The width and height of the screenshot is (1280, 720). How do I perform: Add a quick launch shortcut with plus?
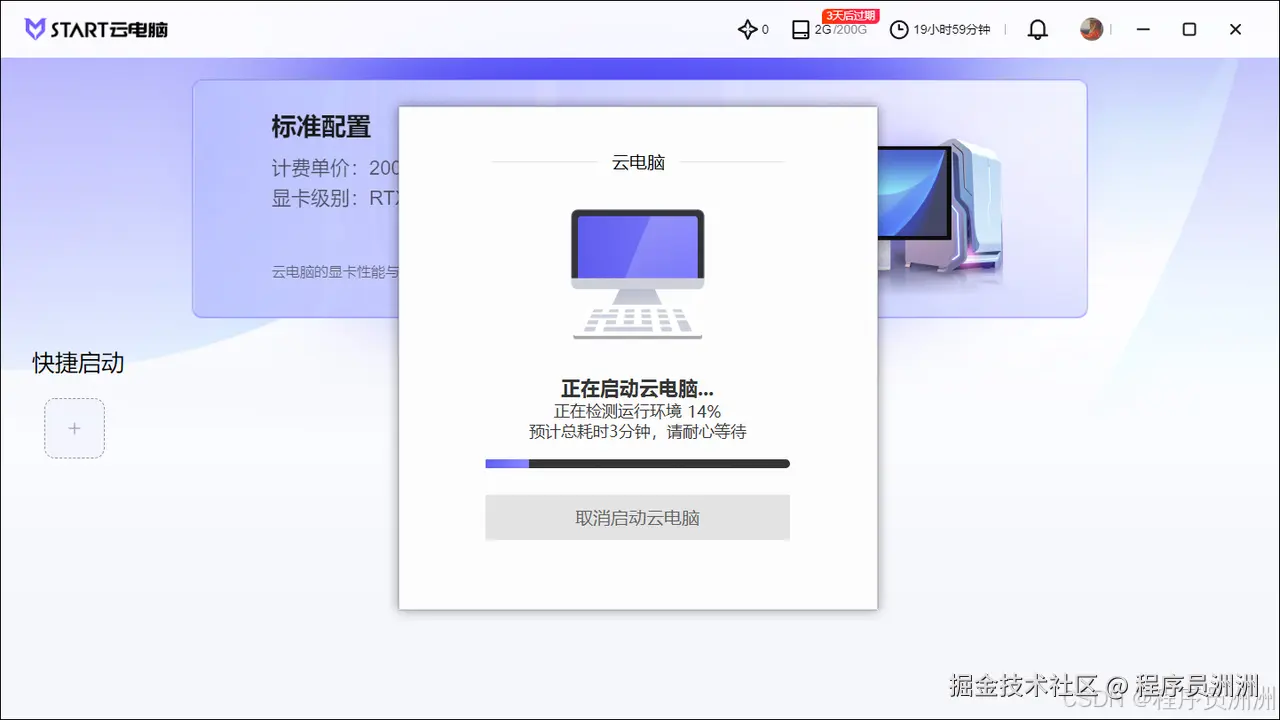74,428
